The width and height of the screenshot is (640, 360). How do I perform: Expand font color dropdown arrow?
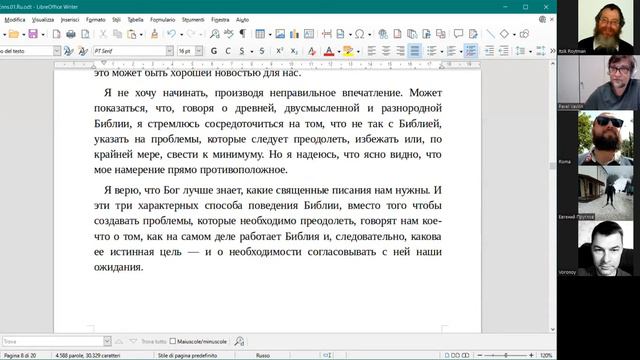339,51
